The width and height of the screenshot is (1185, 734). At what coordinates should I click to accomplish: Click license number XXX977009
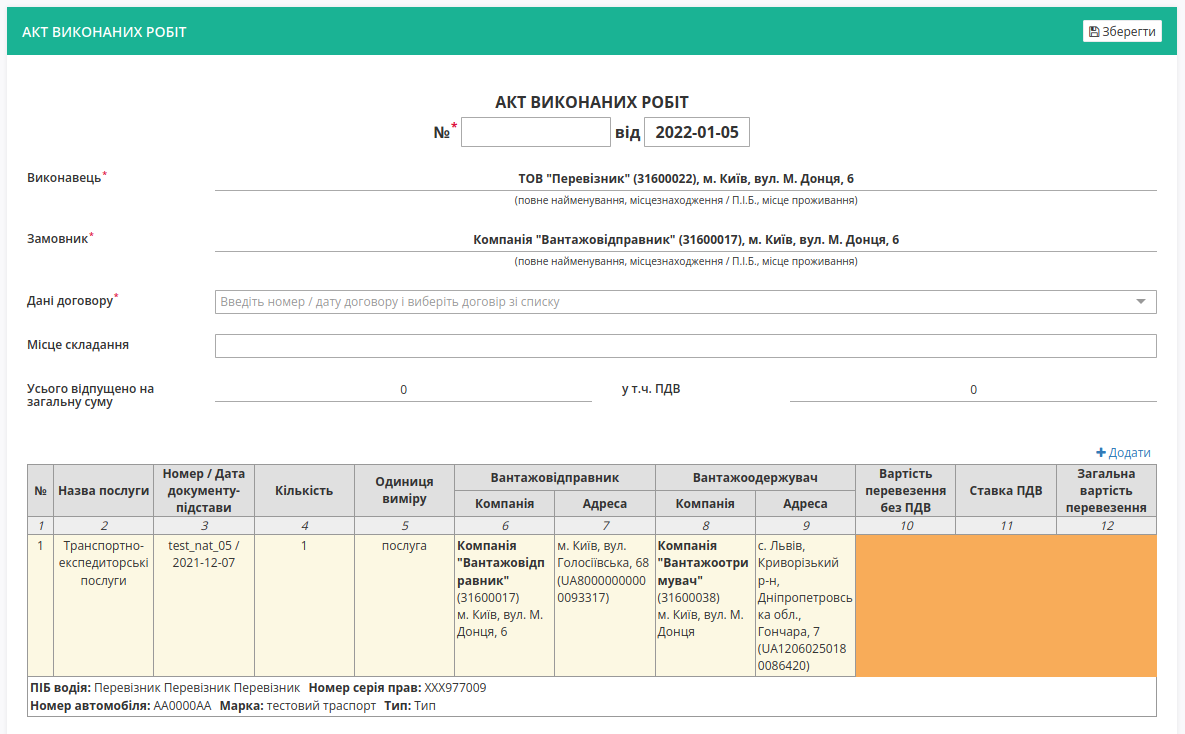pyautogui.click(x=455, y=688)
